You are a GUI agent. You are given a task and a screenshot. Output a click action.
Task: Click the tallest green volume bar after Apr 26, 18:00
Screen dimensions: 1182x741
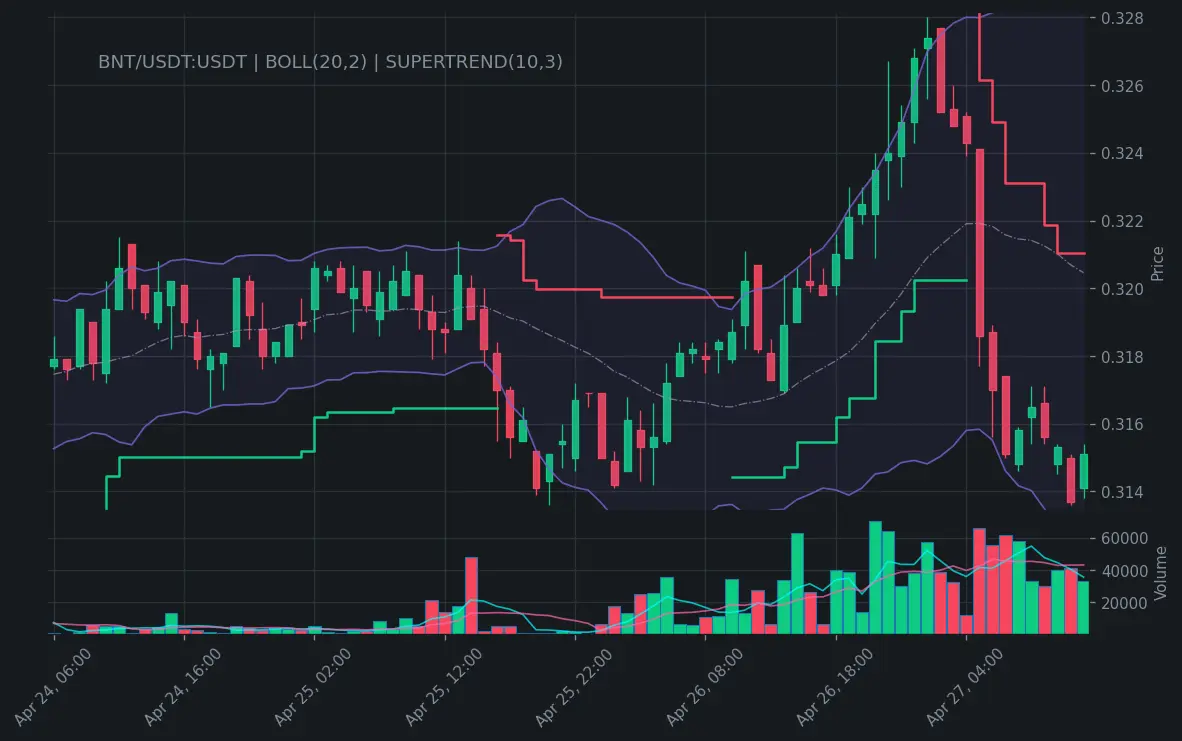[875, 577]
